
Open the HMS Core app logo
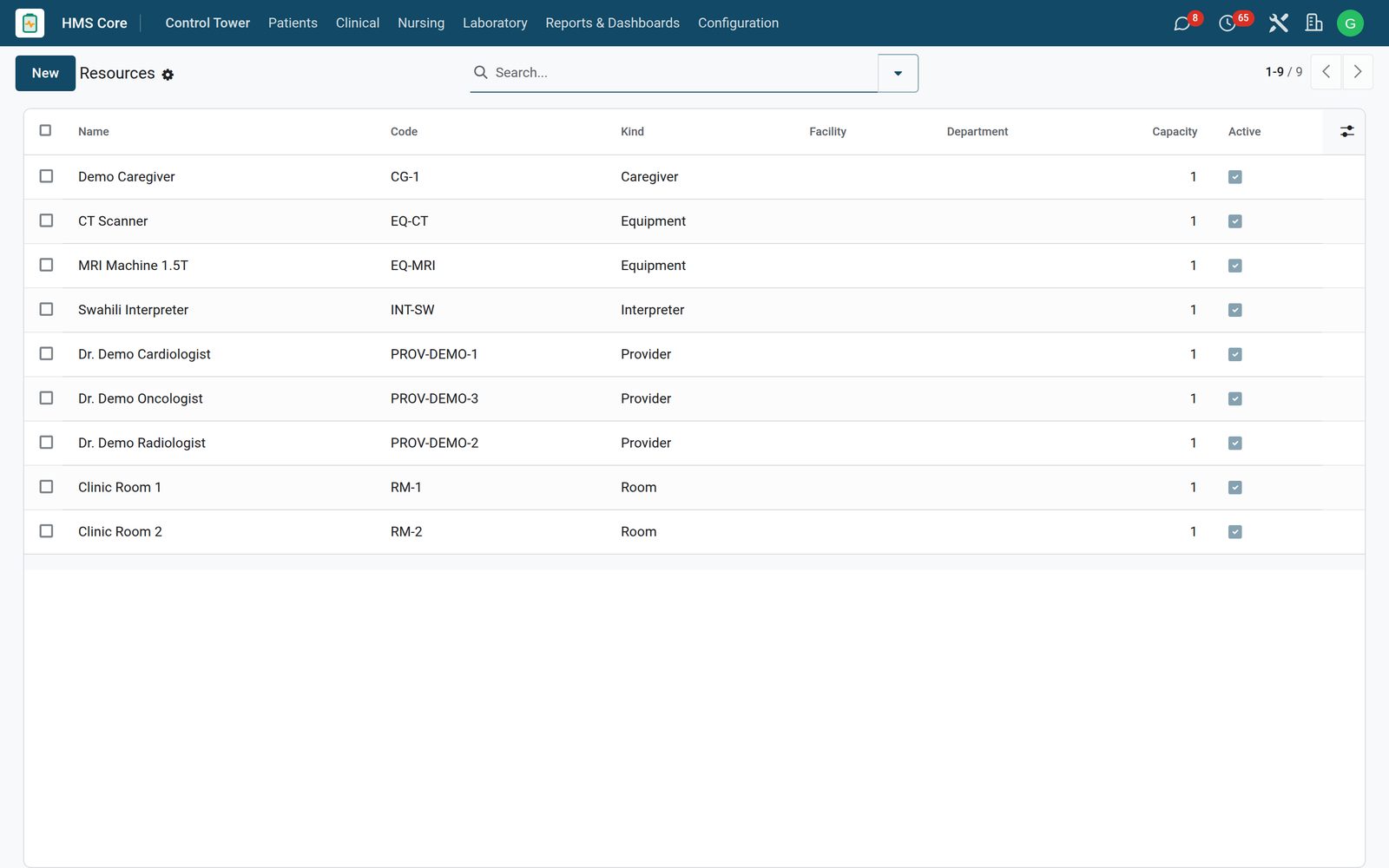30,23
